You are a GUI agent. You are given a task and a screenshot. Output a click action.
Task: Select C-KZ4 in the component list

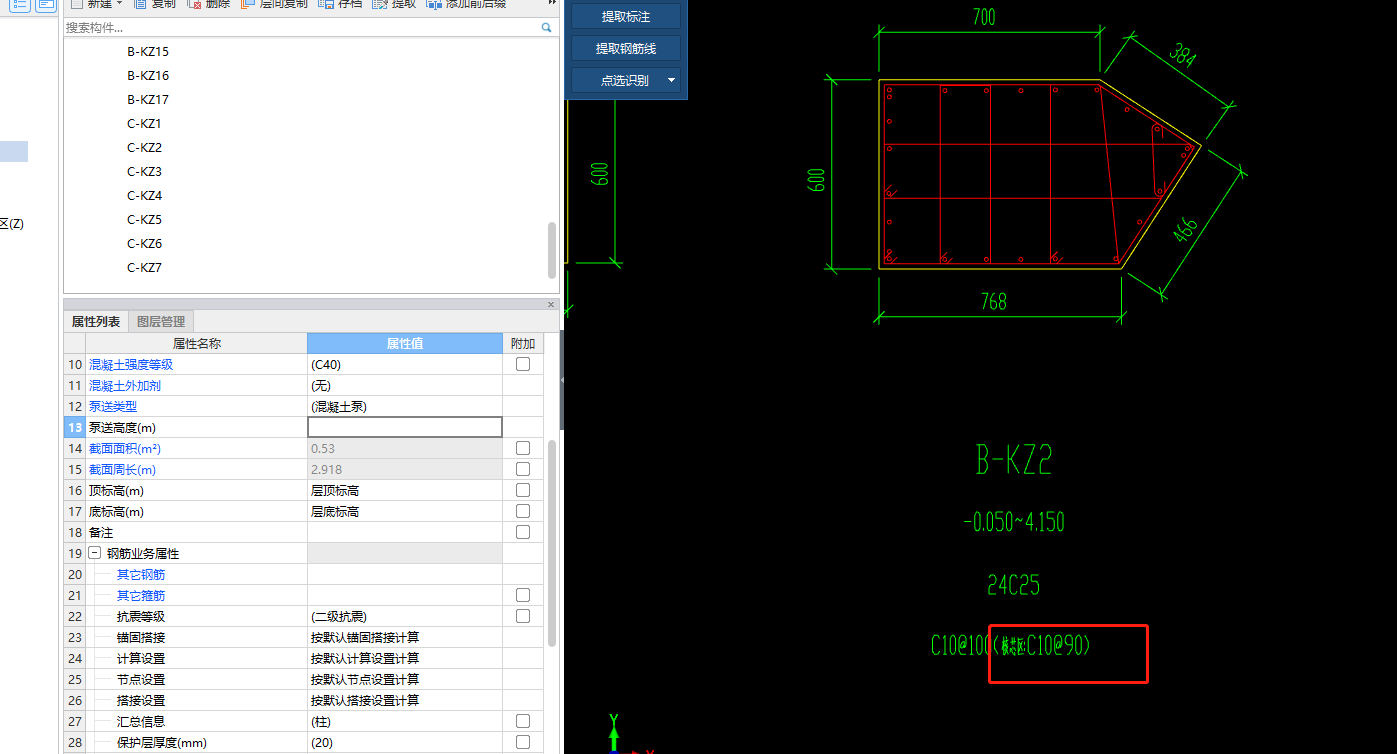coord(144,196)
